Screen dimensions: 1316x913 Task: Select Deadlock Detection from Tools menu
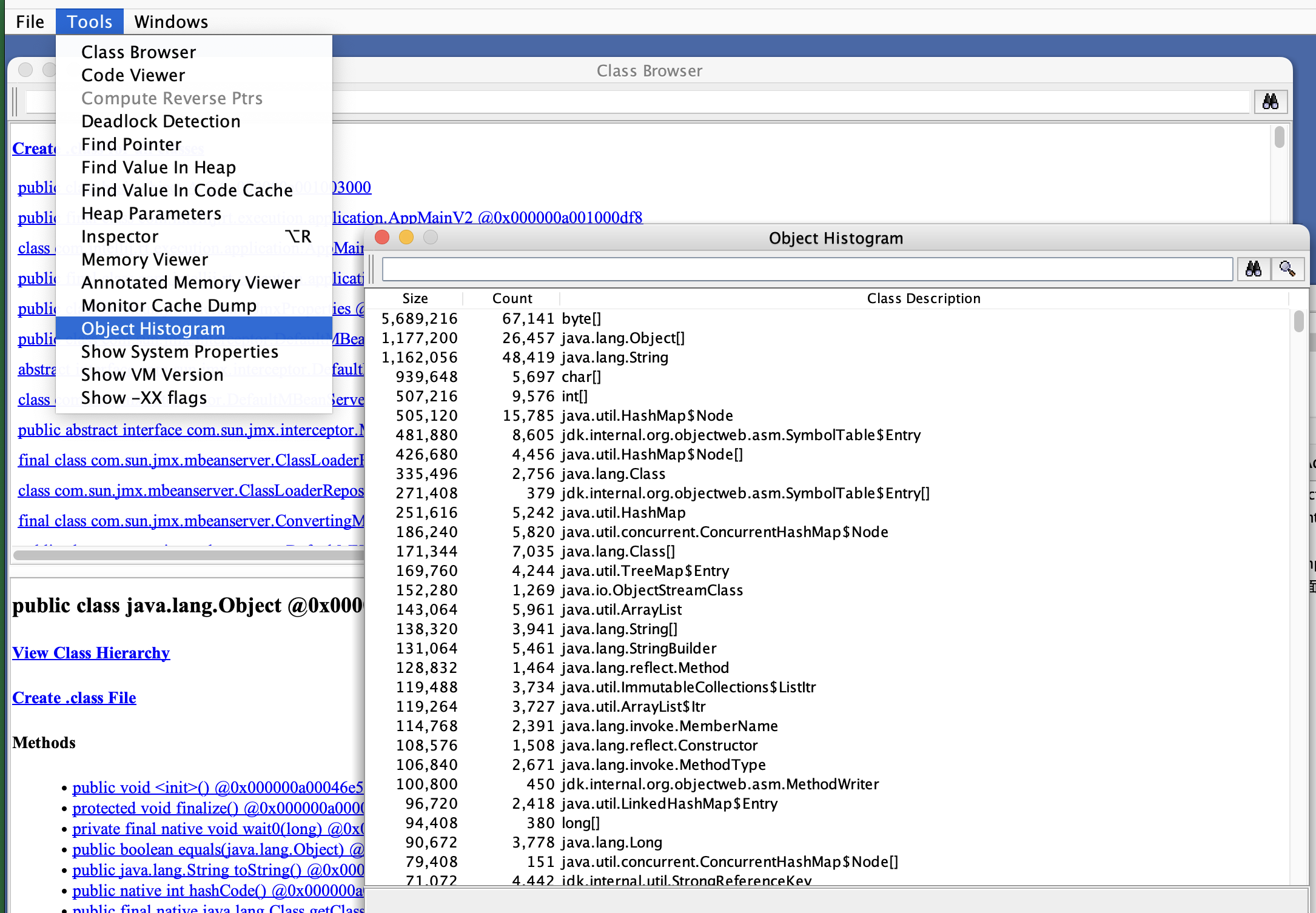[x=161, y=121]
